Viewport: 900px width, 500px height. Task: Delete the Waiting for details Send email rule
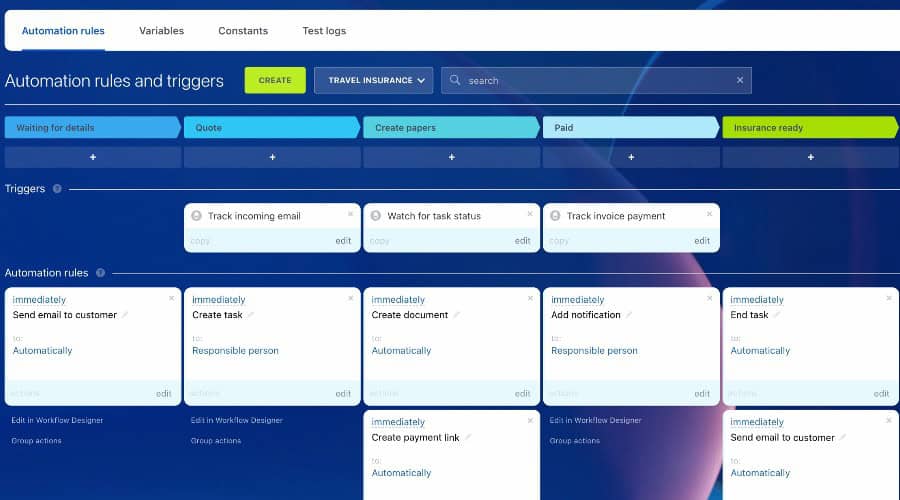(x=171, y=298)
